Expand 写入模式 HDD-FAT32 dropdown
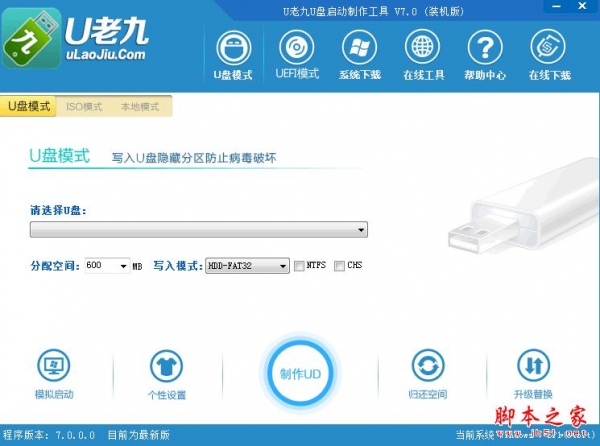 tap(247, 265)
